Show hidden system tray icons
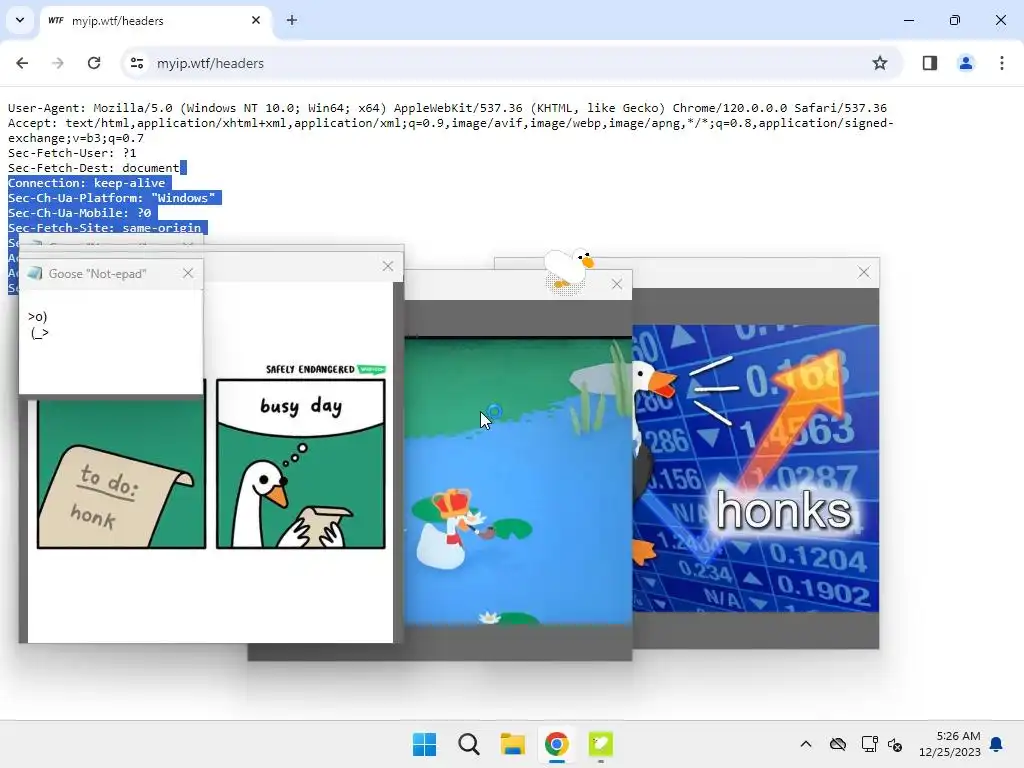 click(x=806, y=744)
